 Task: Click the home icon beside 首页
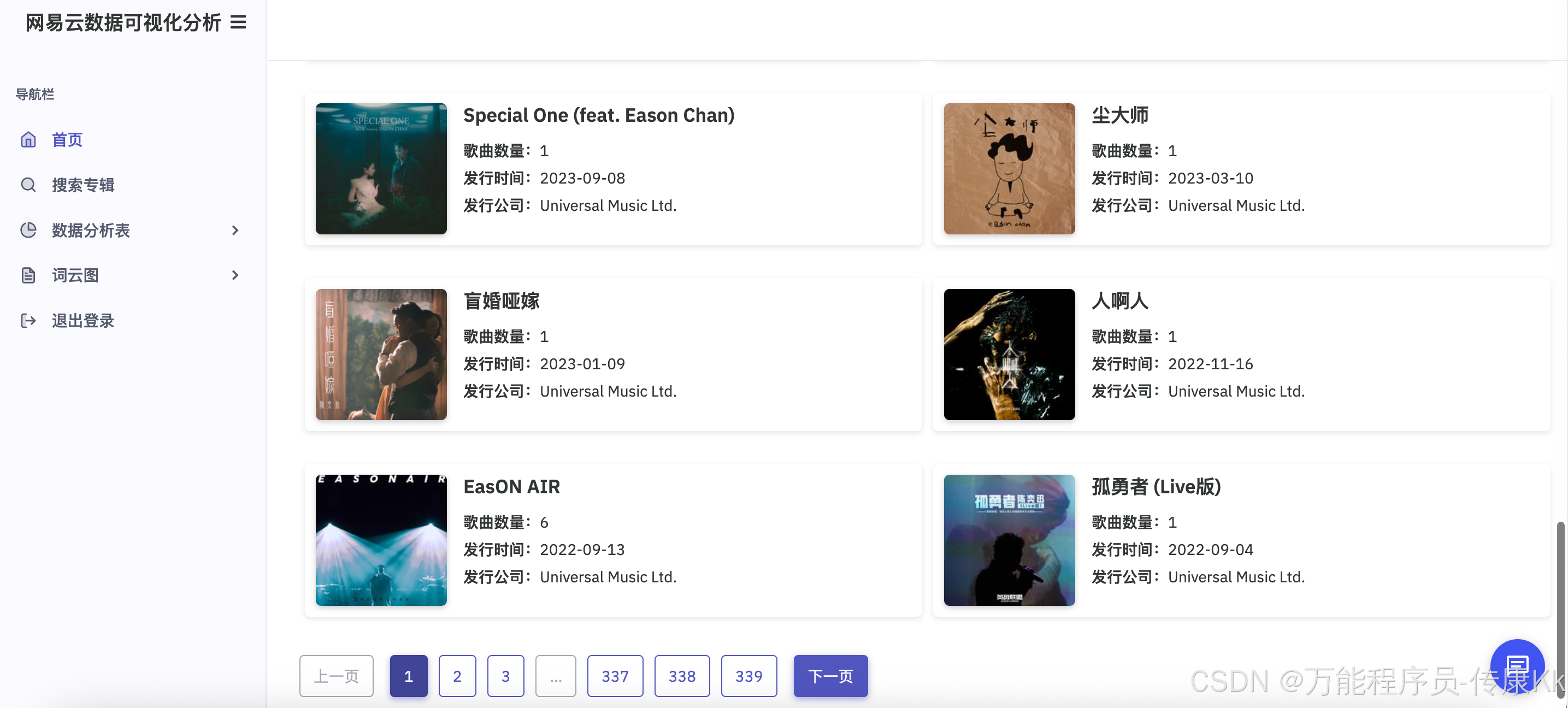pos(28,139)
